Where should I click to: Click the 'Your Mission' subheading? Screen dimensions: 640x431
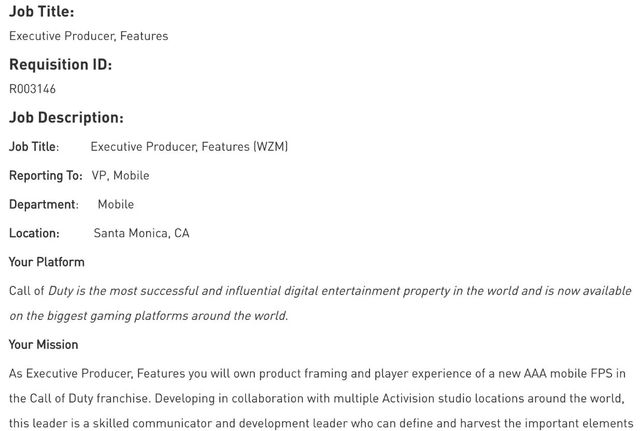pyautogui.click(x=43, y=345)
